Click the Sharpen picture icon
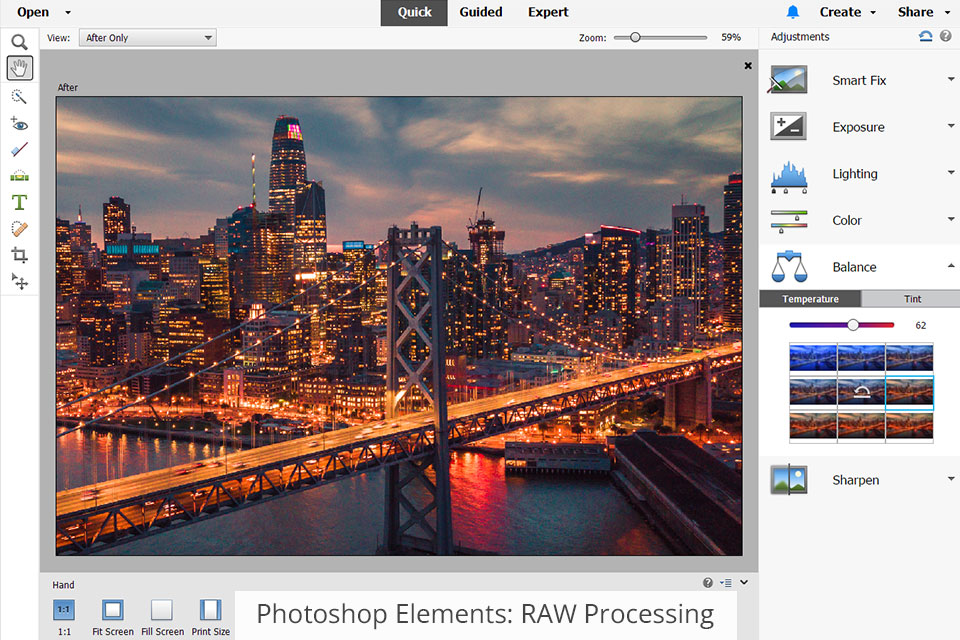 (x=789, y=480)
